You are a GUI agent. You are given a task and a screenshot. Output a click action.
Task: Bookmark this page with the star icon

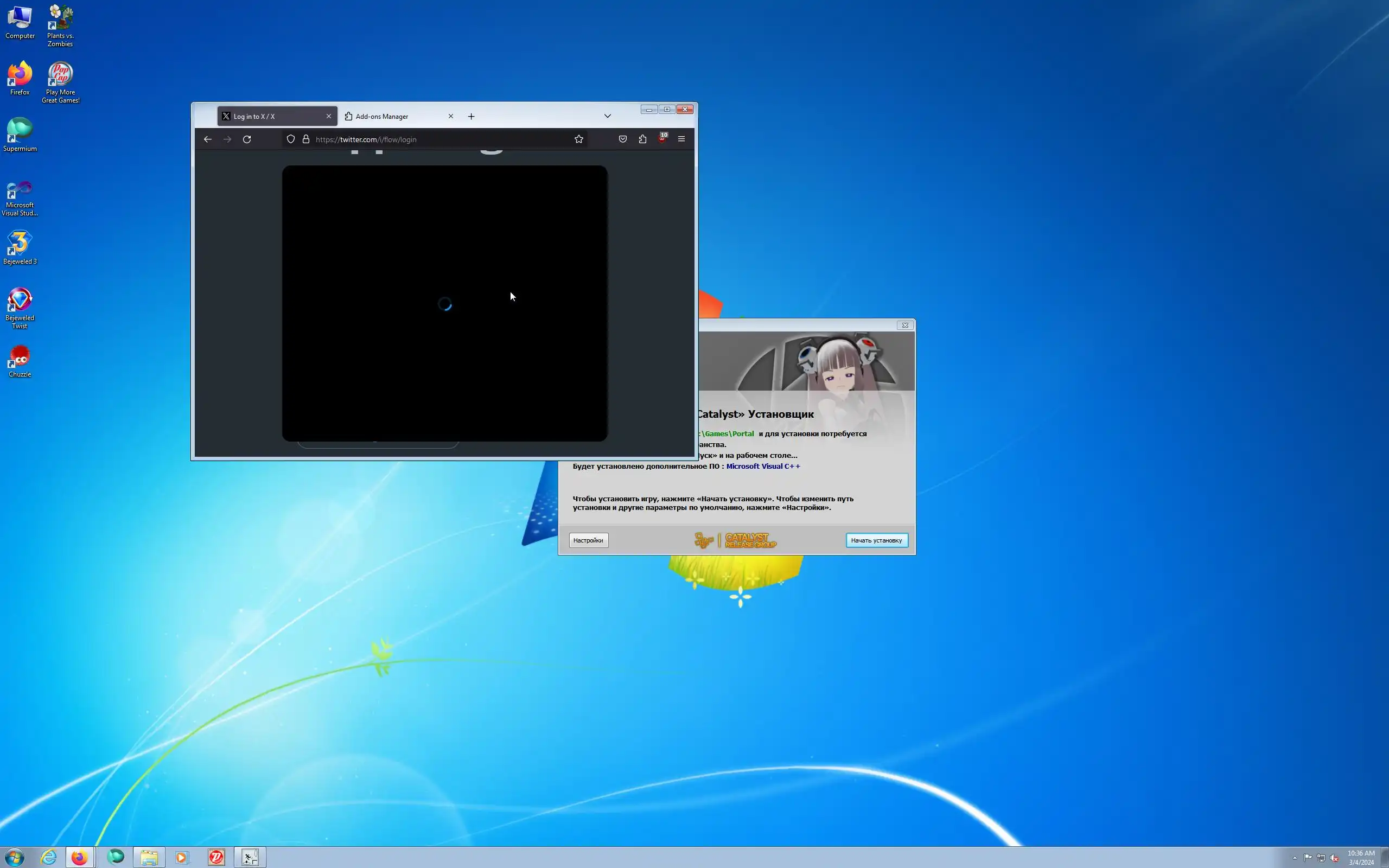pos(578,139)
